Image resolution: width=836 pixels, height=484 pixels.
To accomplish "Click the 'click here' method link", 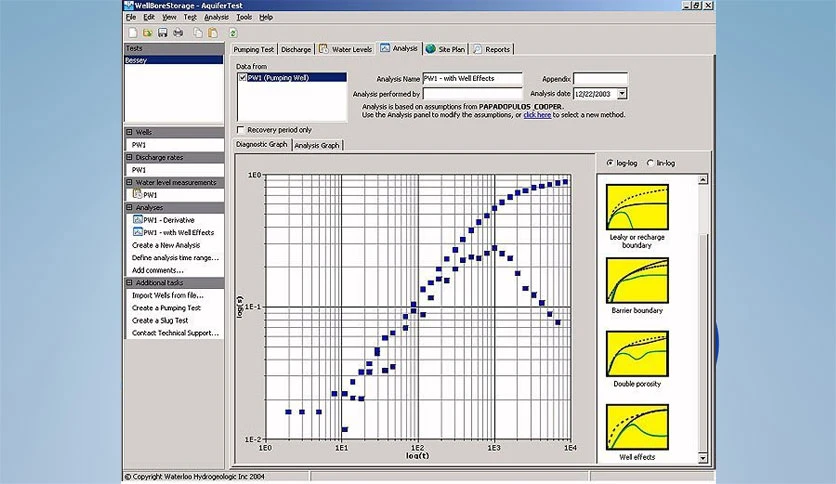I will click(x=537, y=115).
